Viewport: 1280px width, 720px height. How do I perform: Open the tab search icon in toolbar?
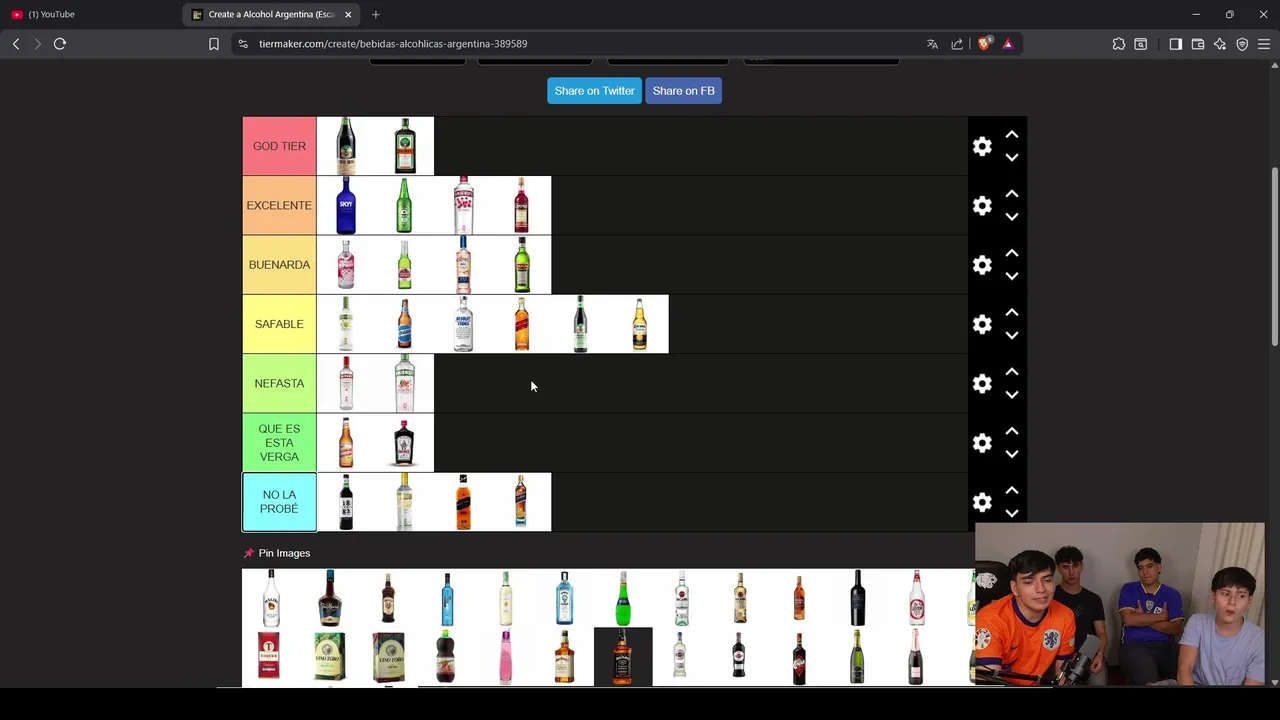pos(1141,44)
